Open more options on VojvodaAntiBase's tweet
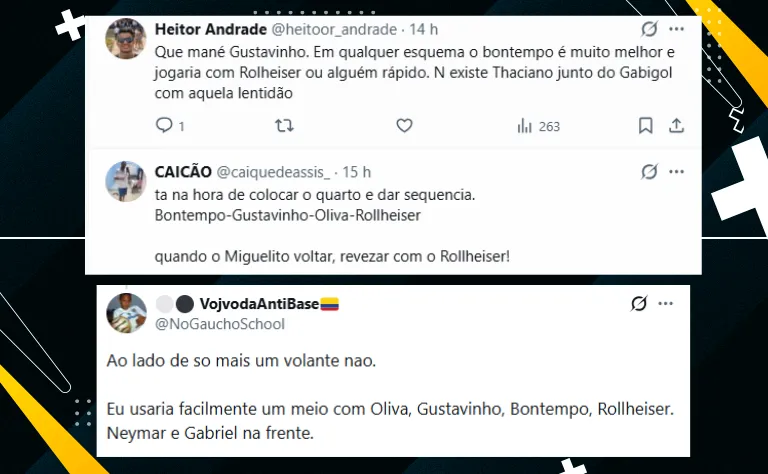This screenshot has width=768, height=474. [x=666, y=304]
